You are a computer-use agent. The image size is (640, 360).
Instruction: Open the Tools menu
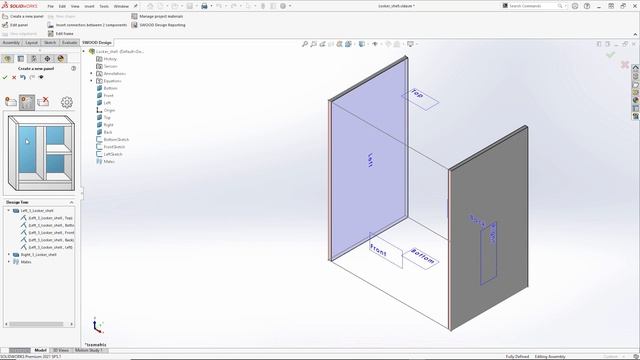(104, 6)
